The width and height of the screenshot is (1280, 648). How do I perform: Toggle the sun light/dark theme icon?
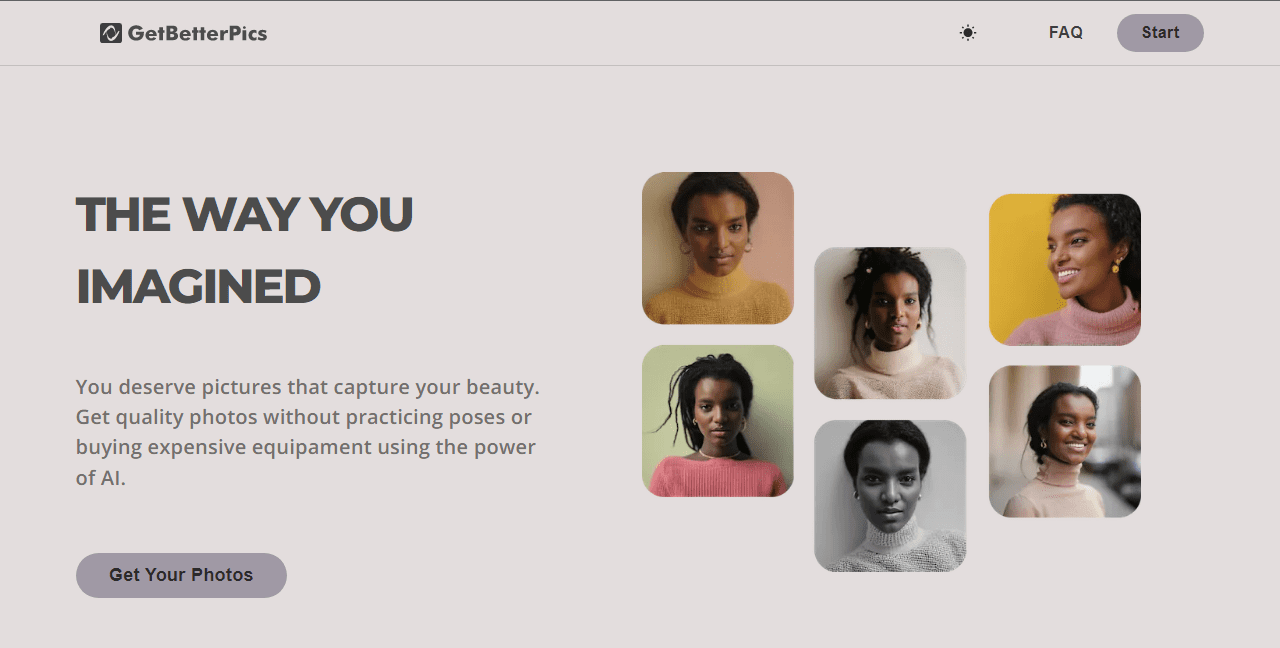tap(968, 33)
